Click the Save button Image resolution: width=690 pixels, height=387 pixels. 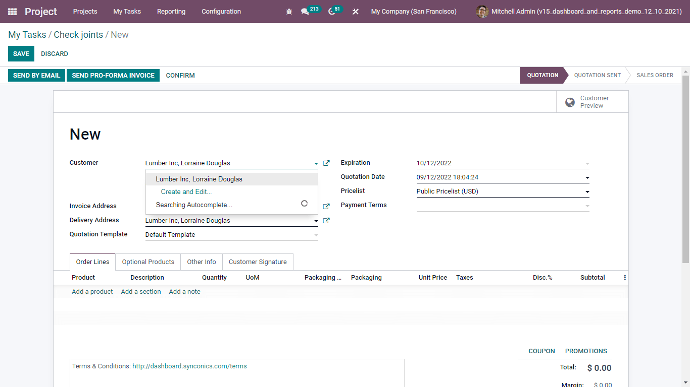pos(21,54)
